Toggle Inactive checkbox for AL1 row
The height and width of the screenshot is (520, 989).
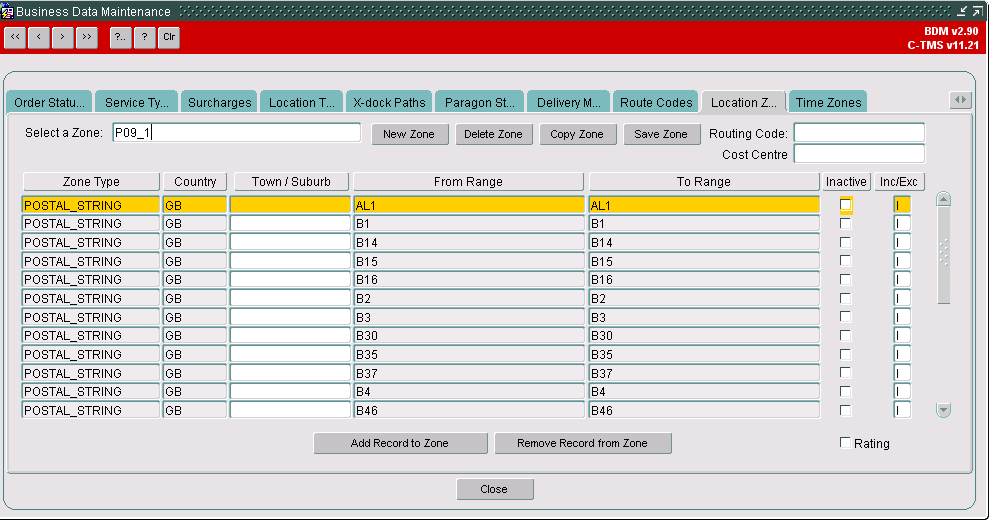[845, 204]
